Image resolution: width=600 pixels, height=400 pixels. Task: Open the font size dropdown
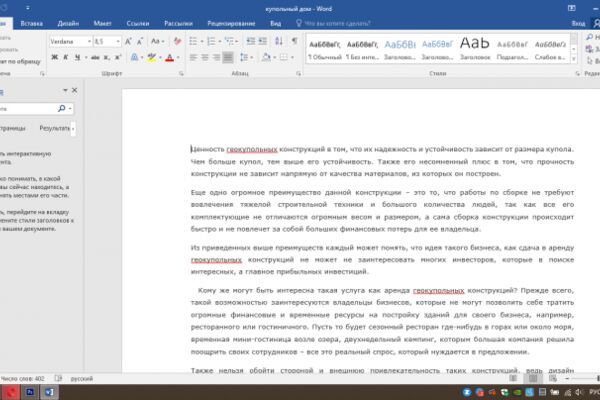(118, 41)
